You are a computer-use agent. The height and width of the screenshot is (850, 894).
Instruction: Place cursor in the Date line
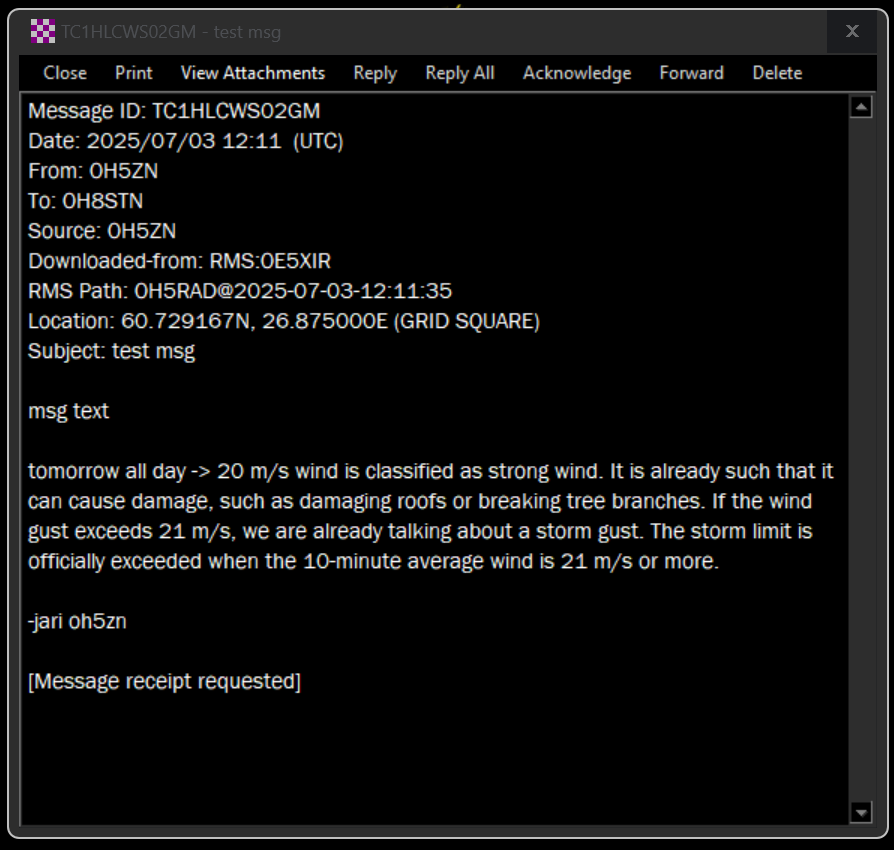[185, 141]
